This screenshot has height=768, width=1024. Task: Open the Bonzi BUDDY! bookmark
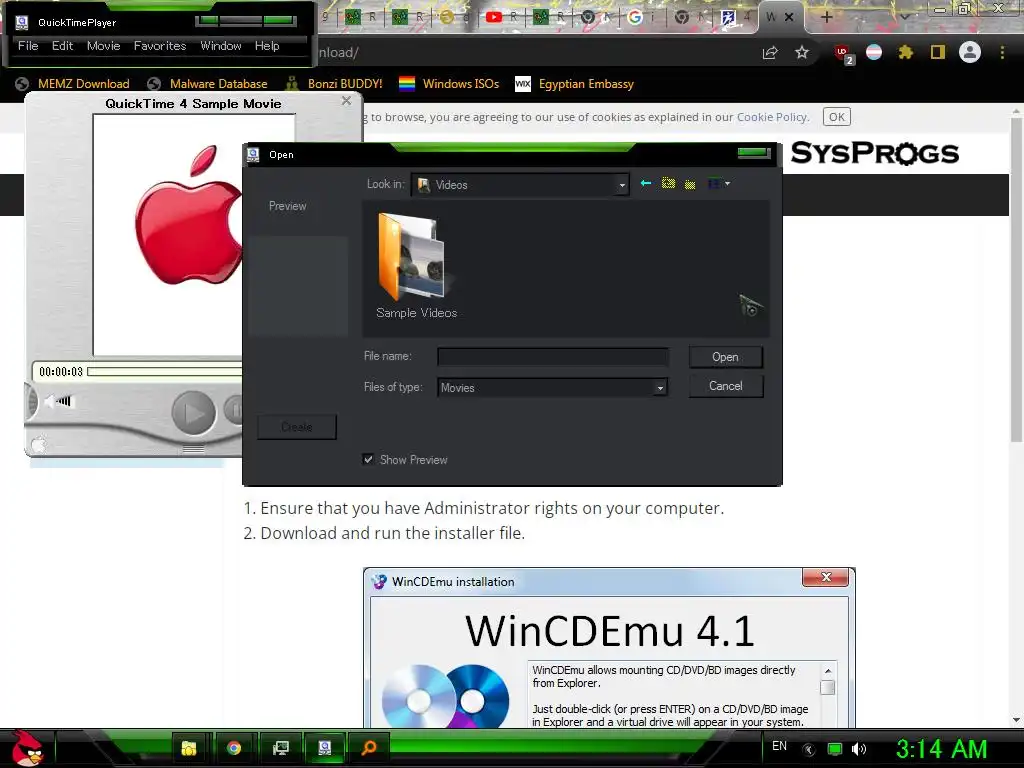pos(334,84)
